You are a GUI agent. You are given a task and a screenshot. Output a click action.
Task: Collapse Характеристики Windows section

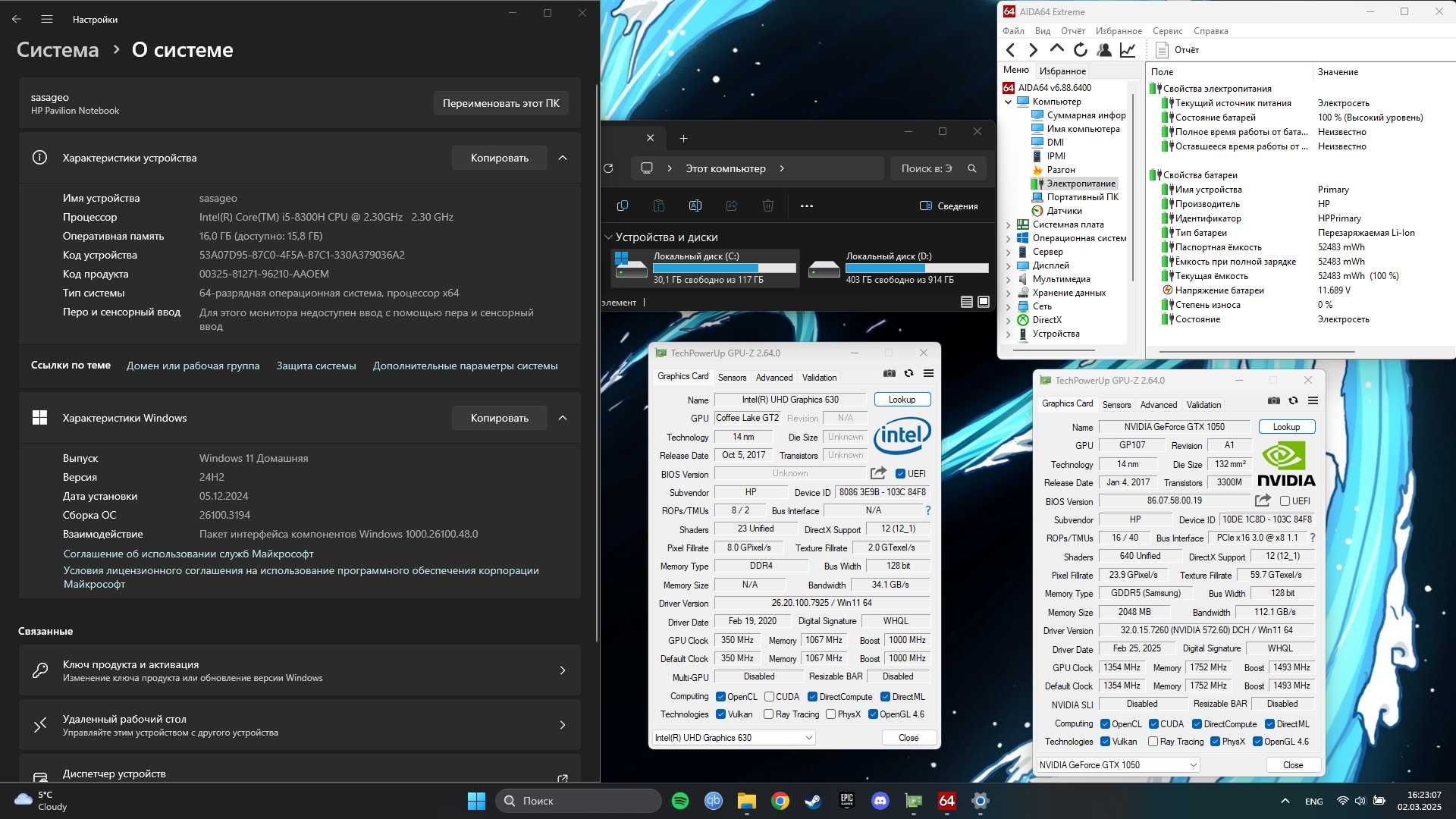point(563,418)
